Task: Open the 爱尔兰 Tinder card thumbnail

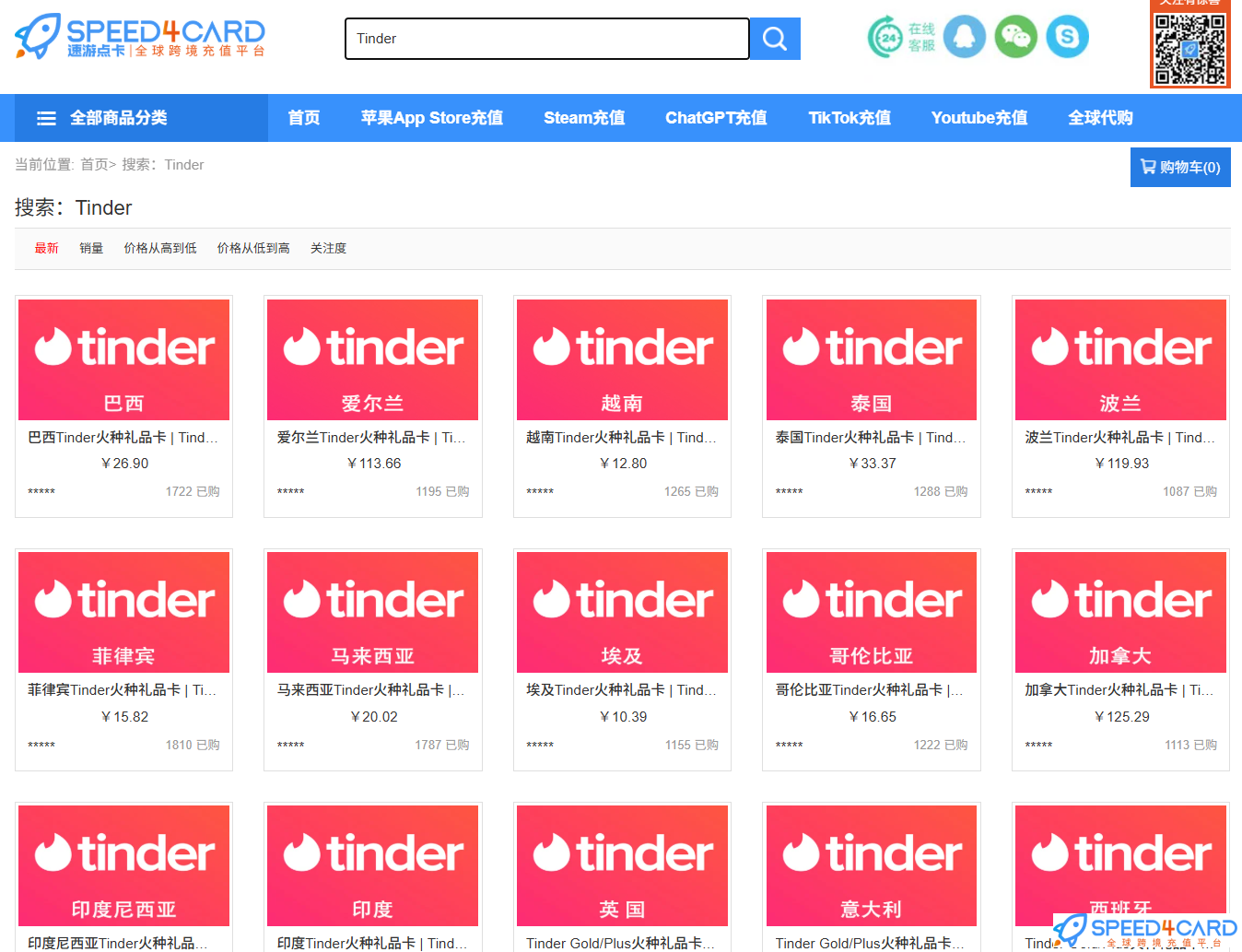Action: tap(373, 359)
